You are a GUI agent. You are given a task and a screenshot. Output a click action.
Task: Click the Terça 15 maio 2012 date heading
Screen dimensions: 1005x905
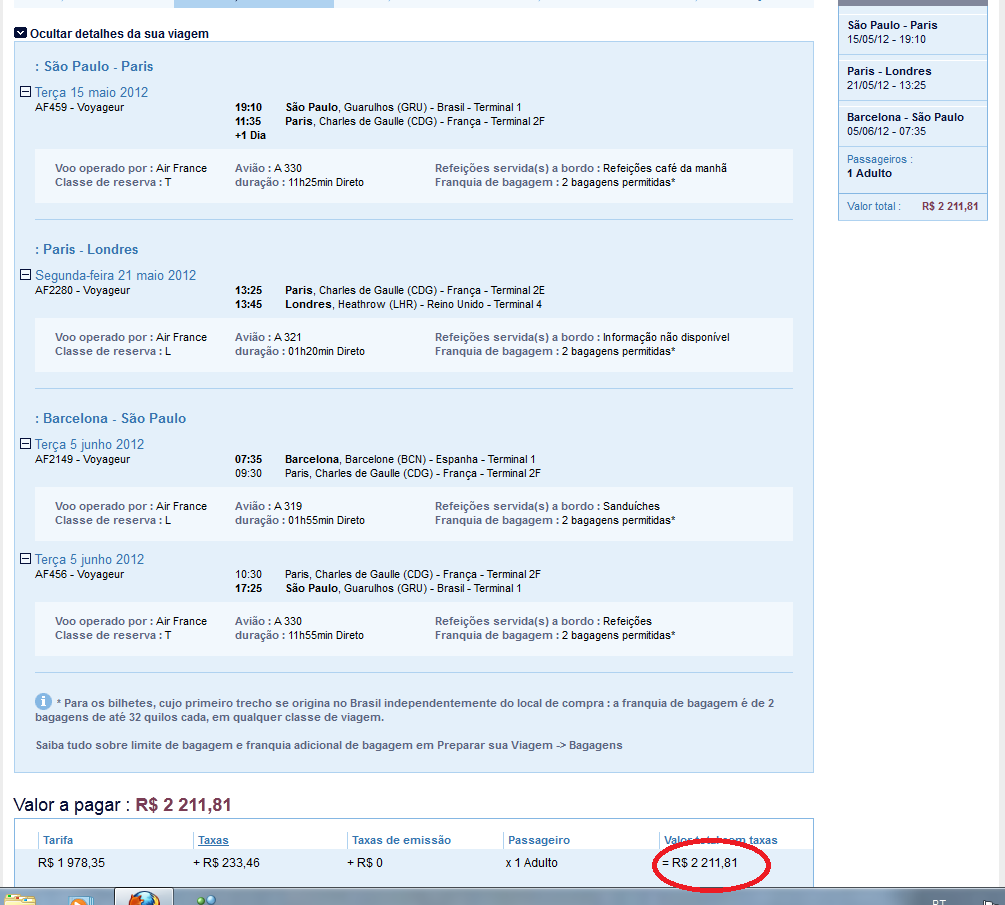(91, 92)
